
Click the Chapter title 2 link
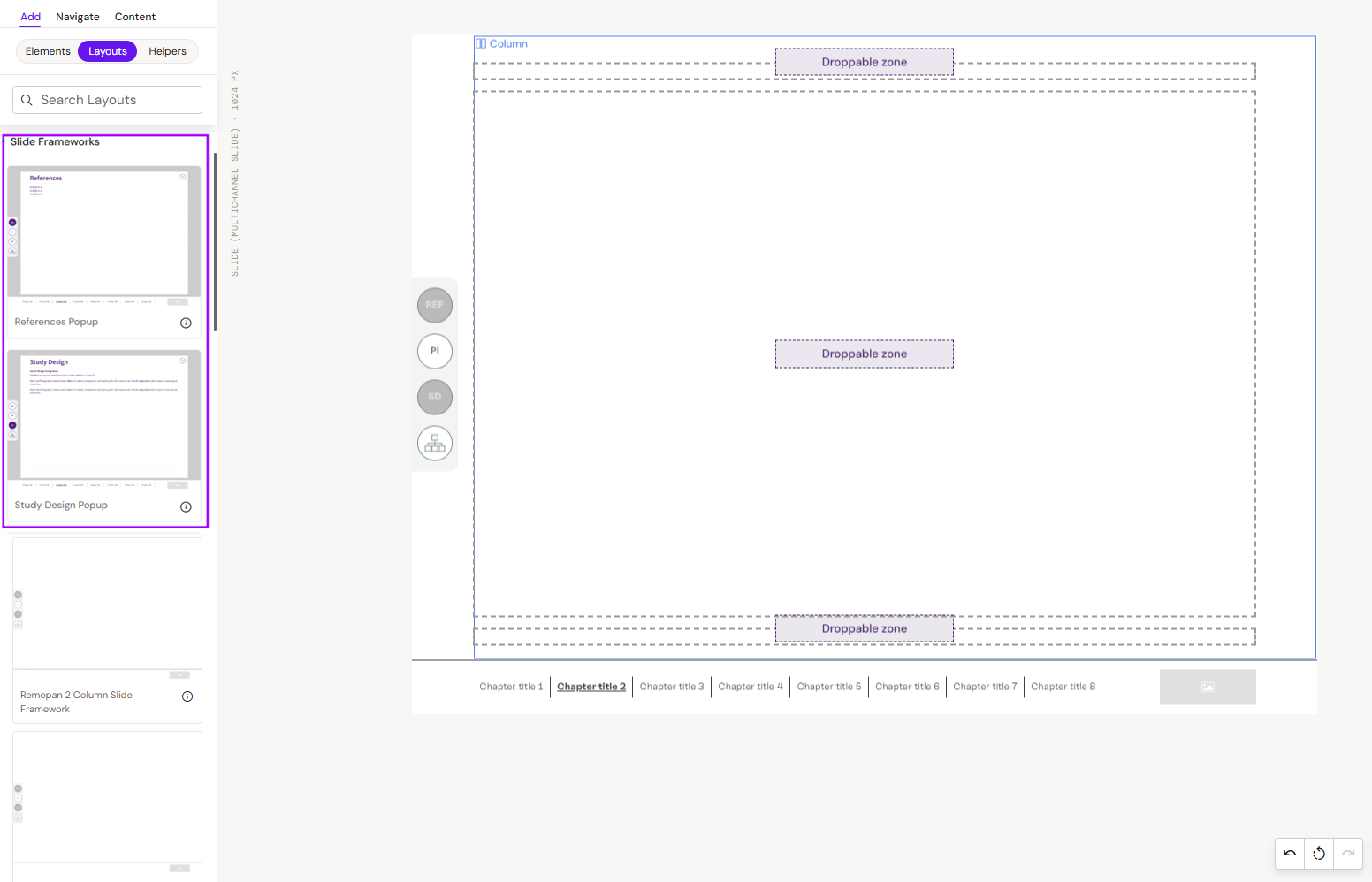point(591,687)
